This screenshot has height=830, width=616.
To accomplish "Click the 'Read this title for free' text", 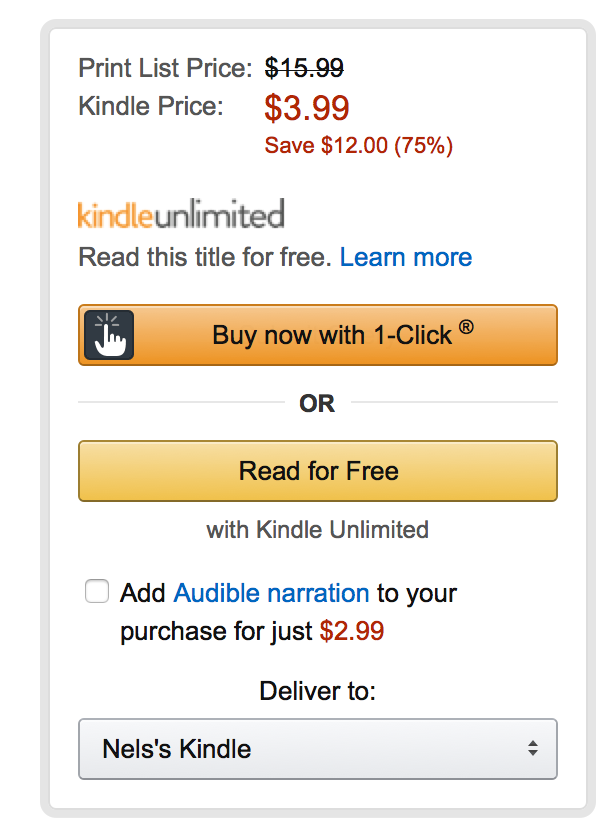I will click(x=205, y=258).
